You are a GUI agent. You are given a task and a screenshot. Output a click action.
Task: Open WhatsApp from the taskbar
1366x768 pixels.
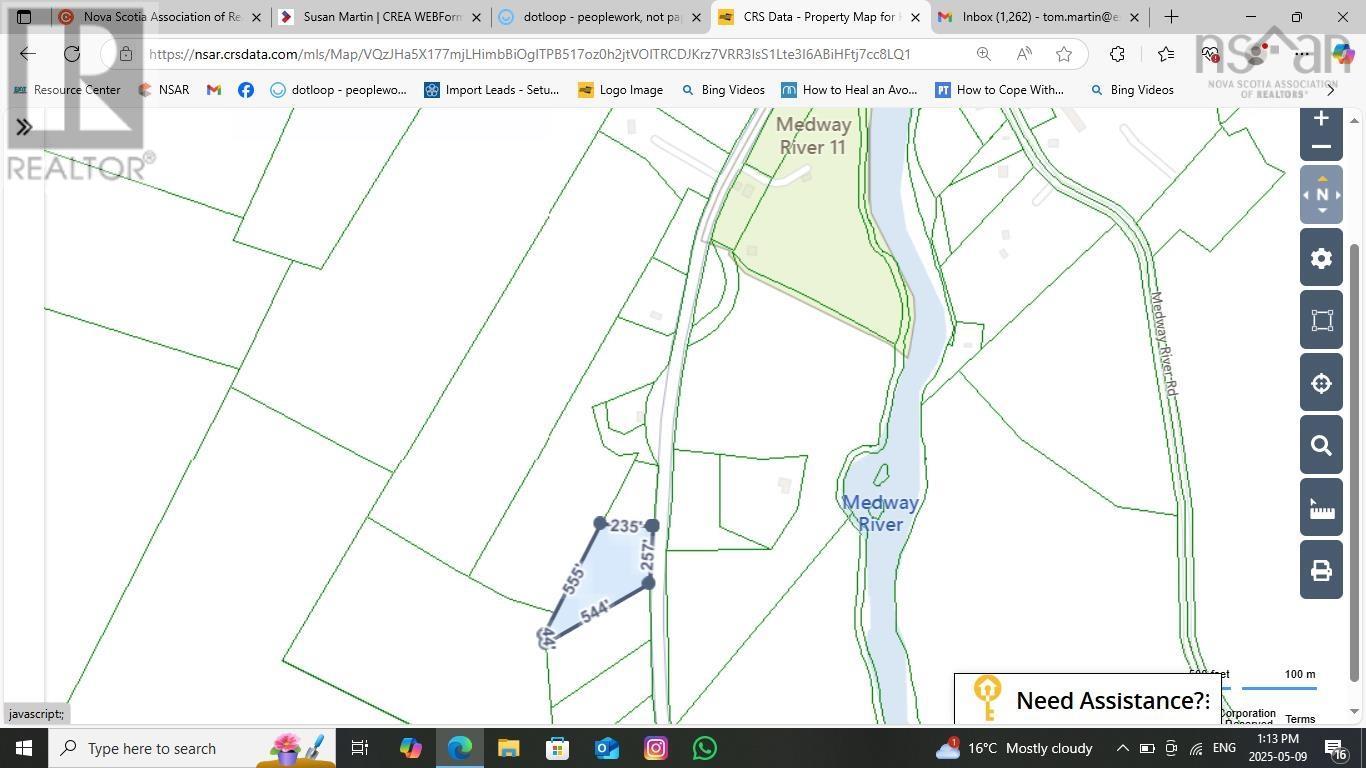click(705, 748)
